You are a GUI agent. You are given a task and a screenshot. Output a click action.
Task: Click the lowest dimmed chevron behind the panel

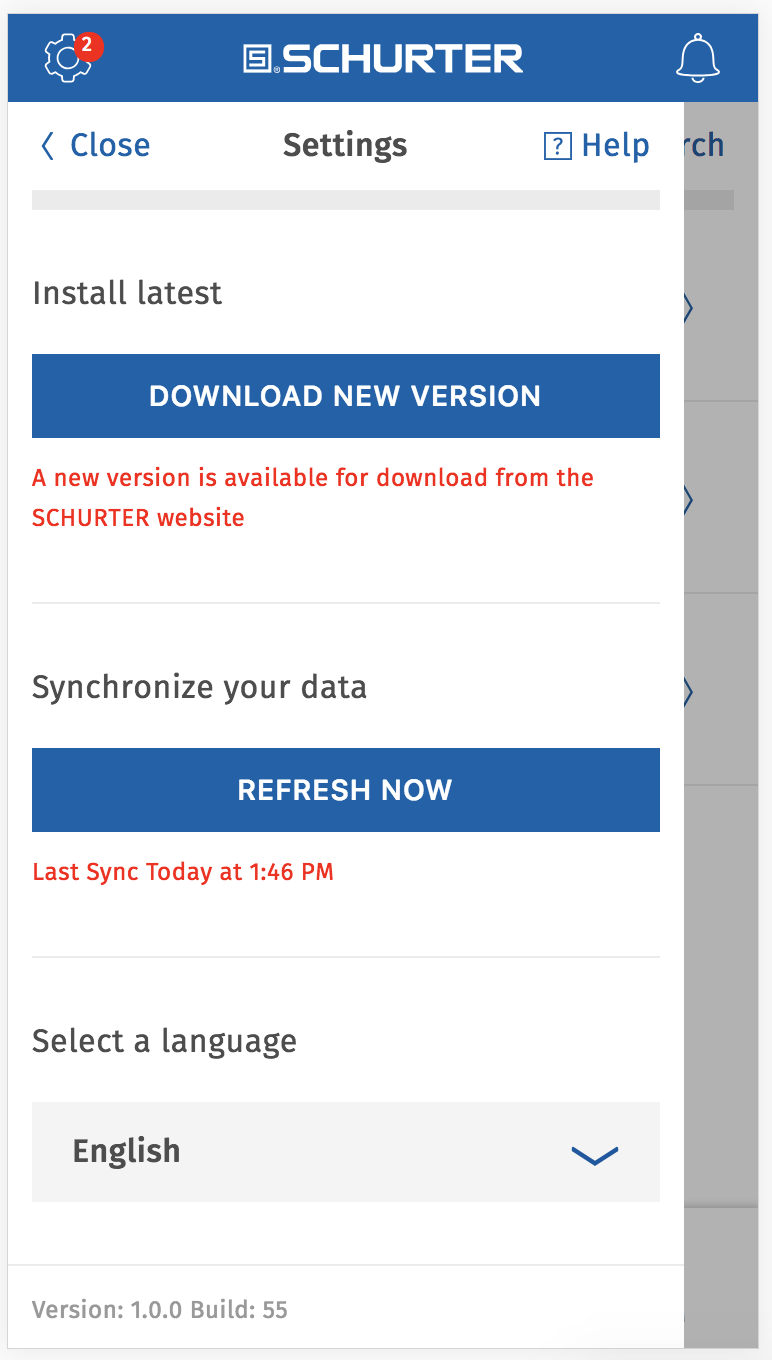(x=688, y=691)
